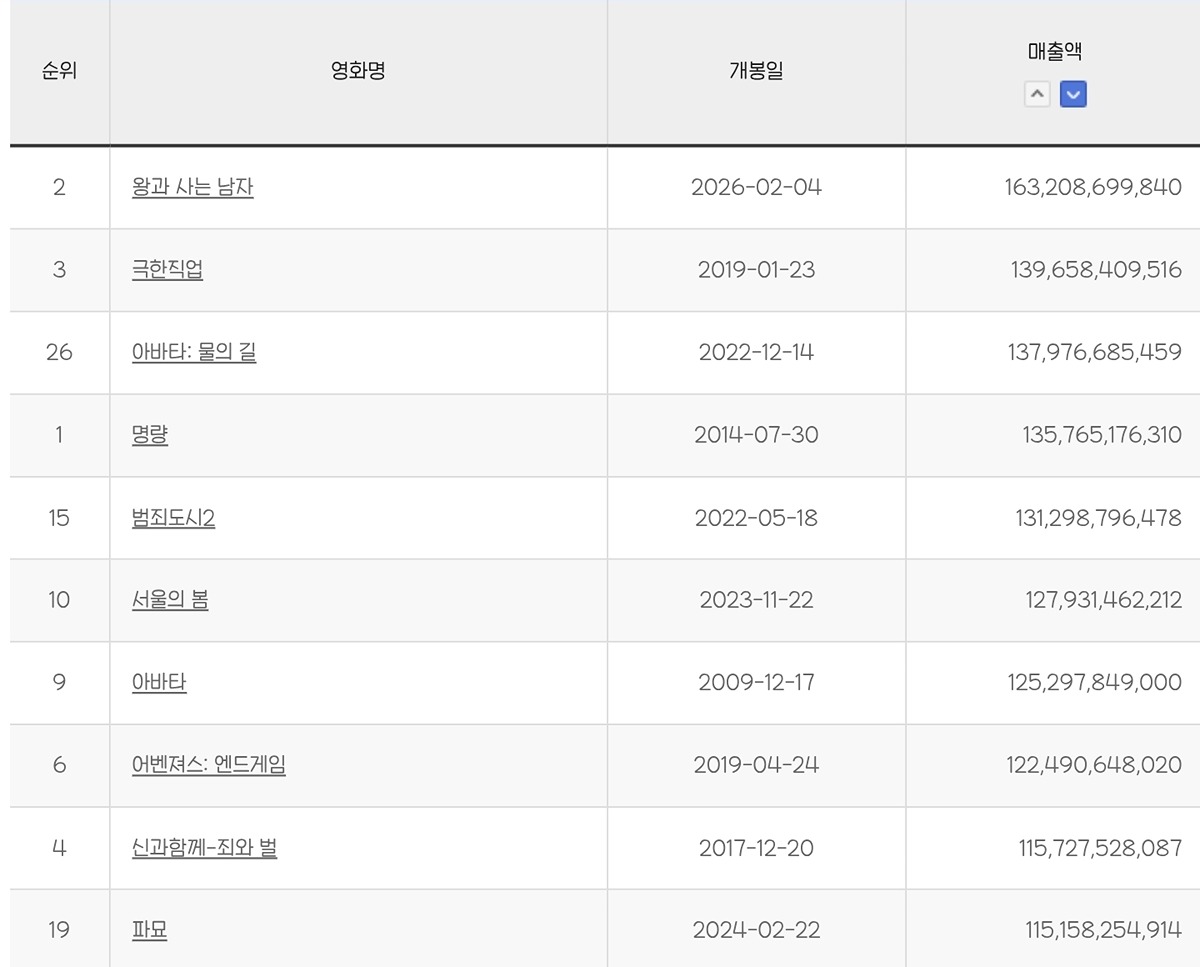Open the 어벤져스: 엔드게임 movie link
The image size is (1200, 967).
point(209,765)
